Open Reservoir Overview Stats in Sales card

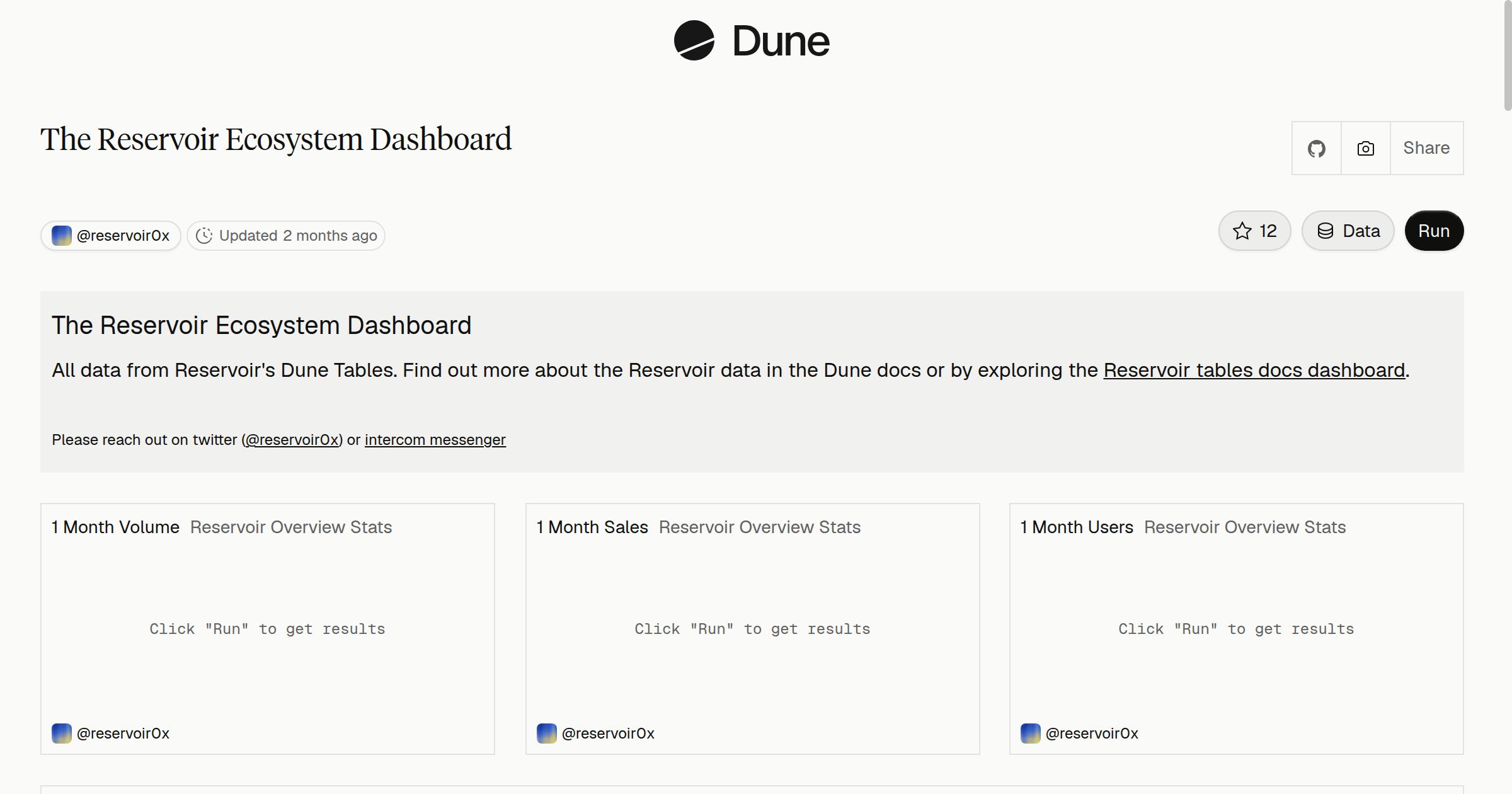[x=760, y=527]
